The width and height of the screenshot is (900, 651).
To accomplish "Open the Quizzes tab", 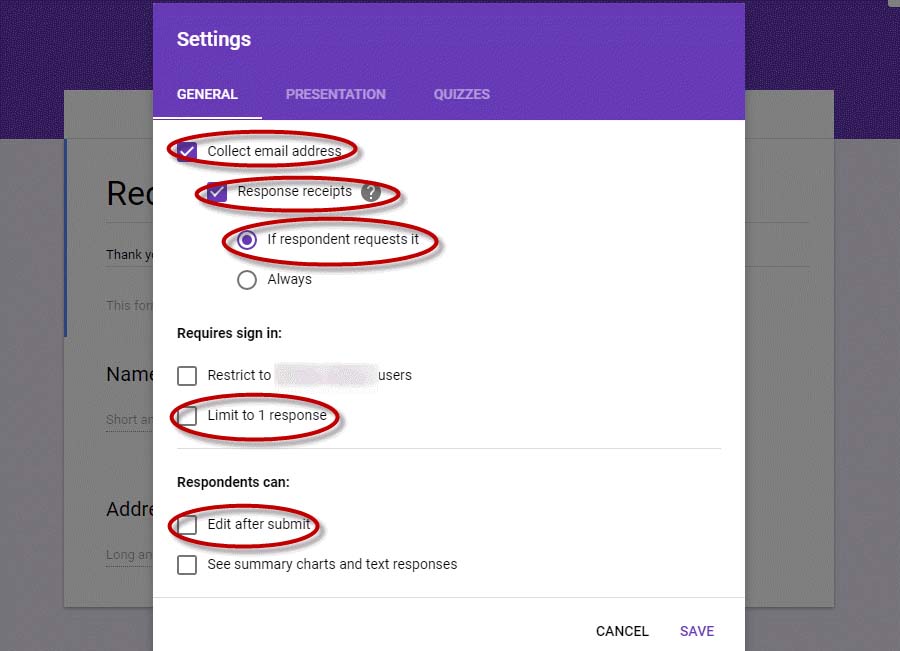I will (x=461, y=94).
